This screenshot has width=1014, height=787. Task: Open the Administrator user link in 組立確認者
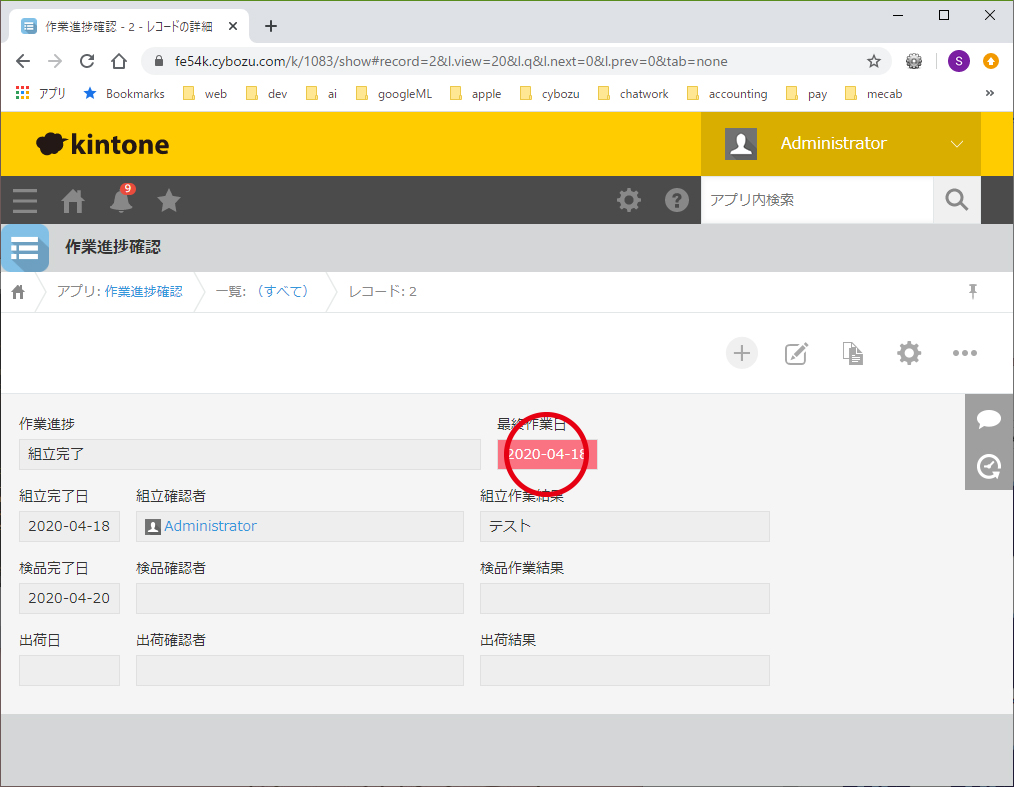(210, 526)
